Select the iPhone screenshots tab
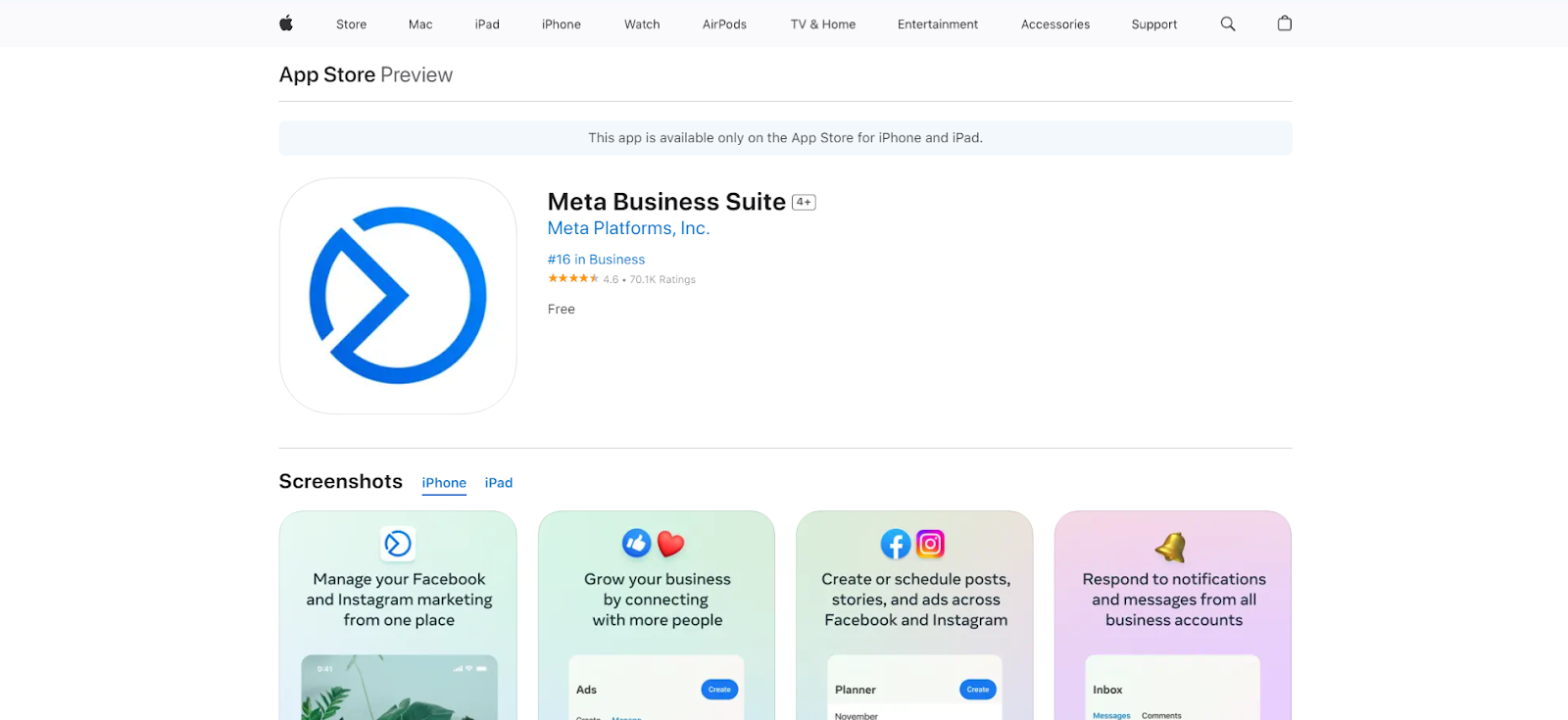This screenshot has height=720, width=1568. click(x=444, y=483)
